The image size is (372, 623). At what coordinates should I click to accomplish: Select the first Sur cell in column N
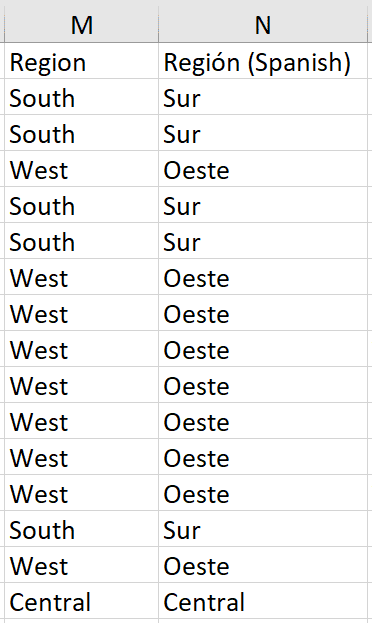(x=263, y=97)
